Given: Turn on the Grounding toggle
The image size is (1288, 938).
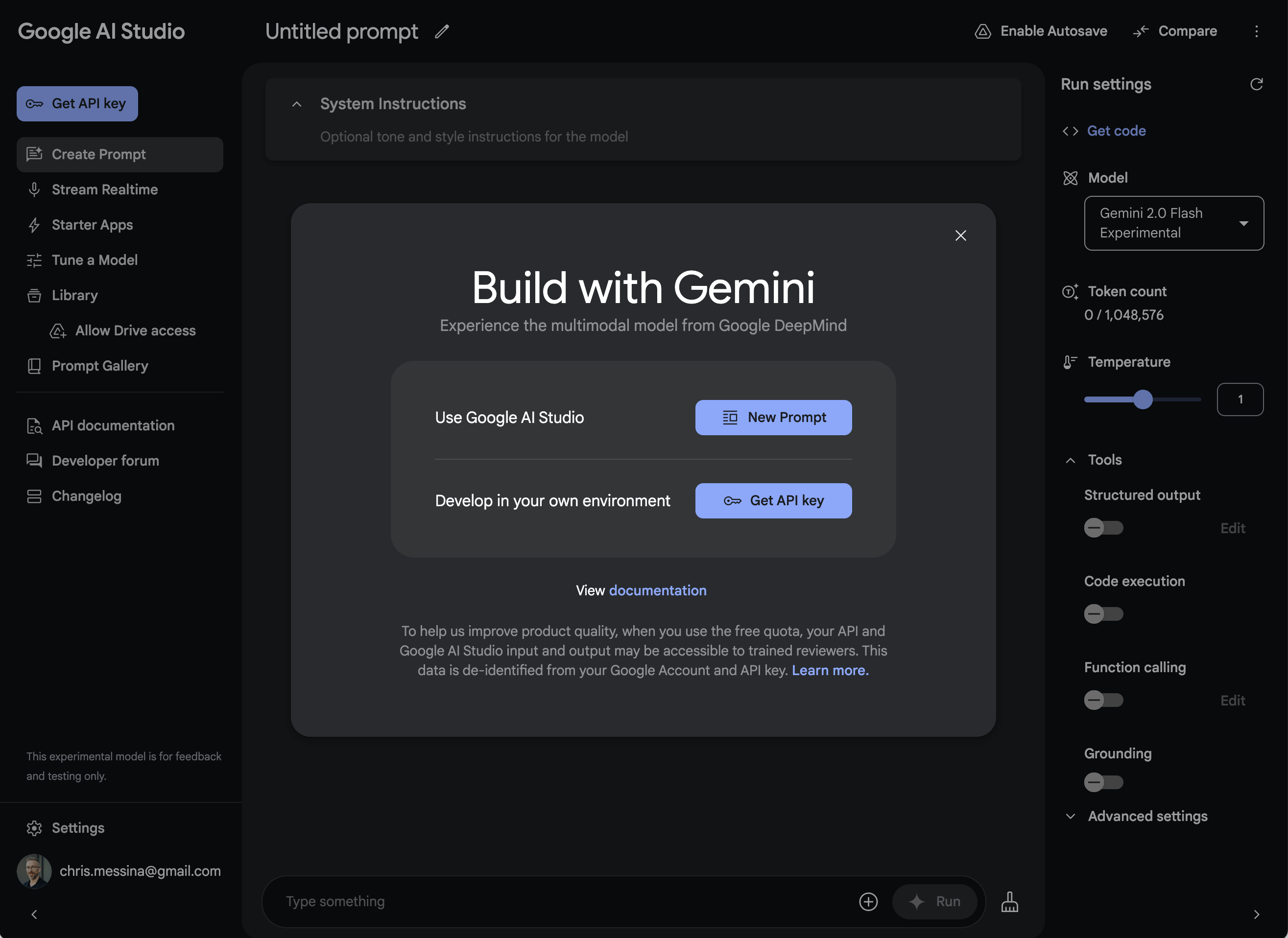Looking at the screenshot, I should click(1103, 782).
